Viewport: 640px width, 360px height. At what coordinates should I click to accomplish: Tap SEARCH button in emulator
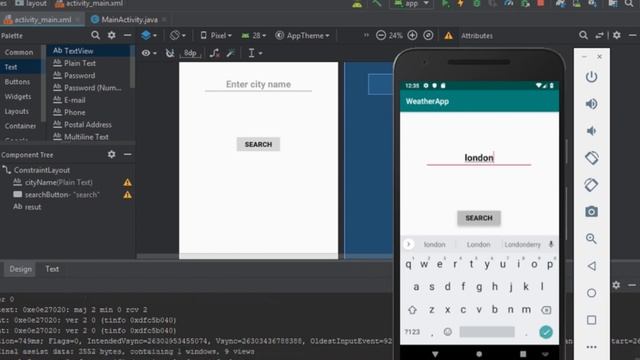click(479, 218)
